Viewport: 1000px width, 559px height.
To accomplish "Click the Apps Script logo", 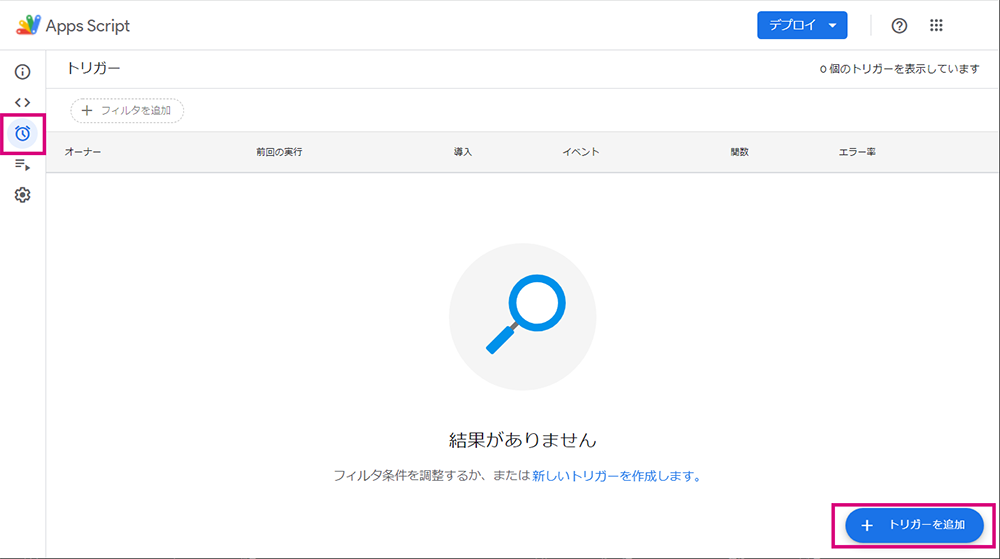I will tap(28, 25).
